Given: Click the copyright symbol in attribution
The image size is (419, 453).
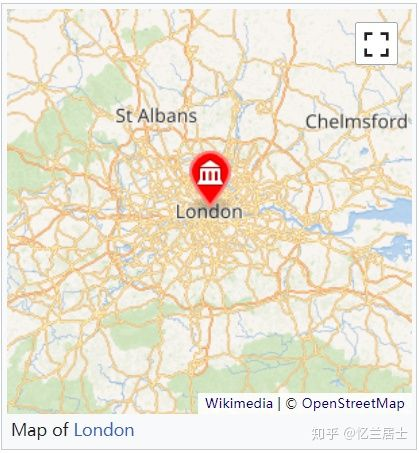Looking at the screenshot, I should coord(291,404).
